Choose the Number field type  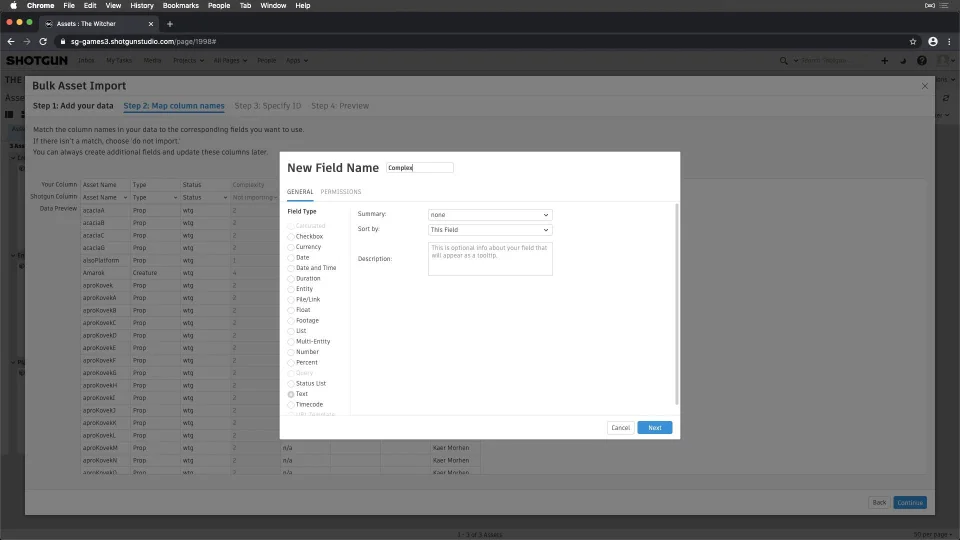[291, 352]
